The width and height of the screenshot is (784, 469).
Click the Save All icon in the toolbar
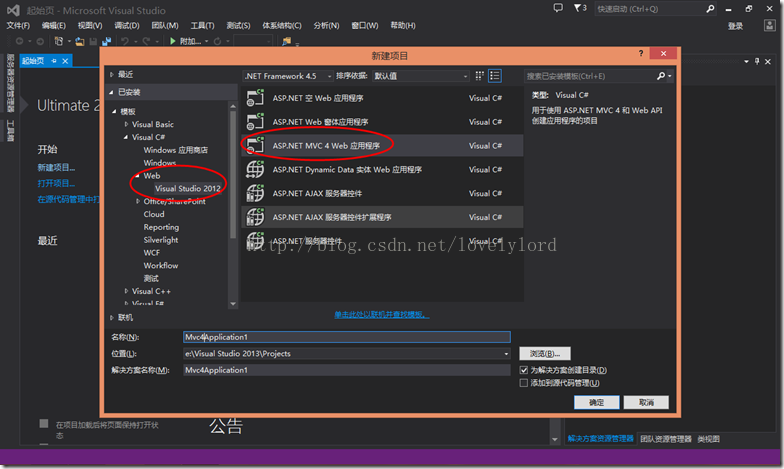tap(106, 42)
